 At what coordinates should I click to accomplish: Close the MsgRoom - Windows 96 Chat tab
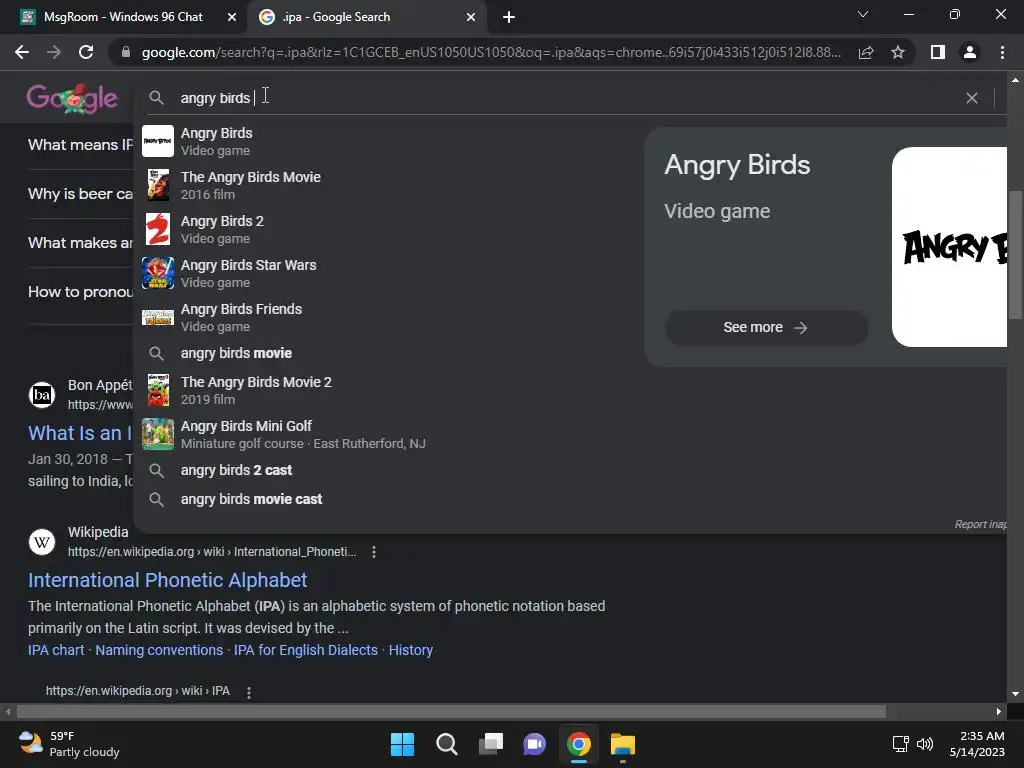point(231,17)
